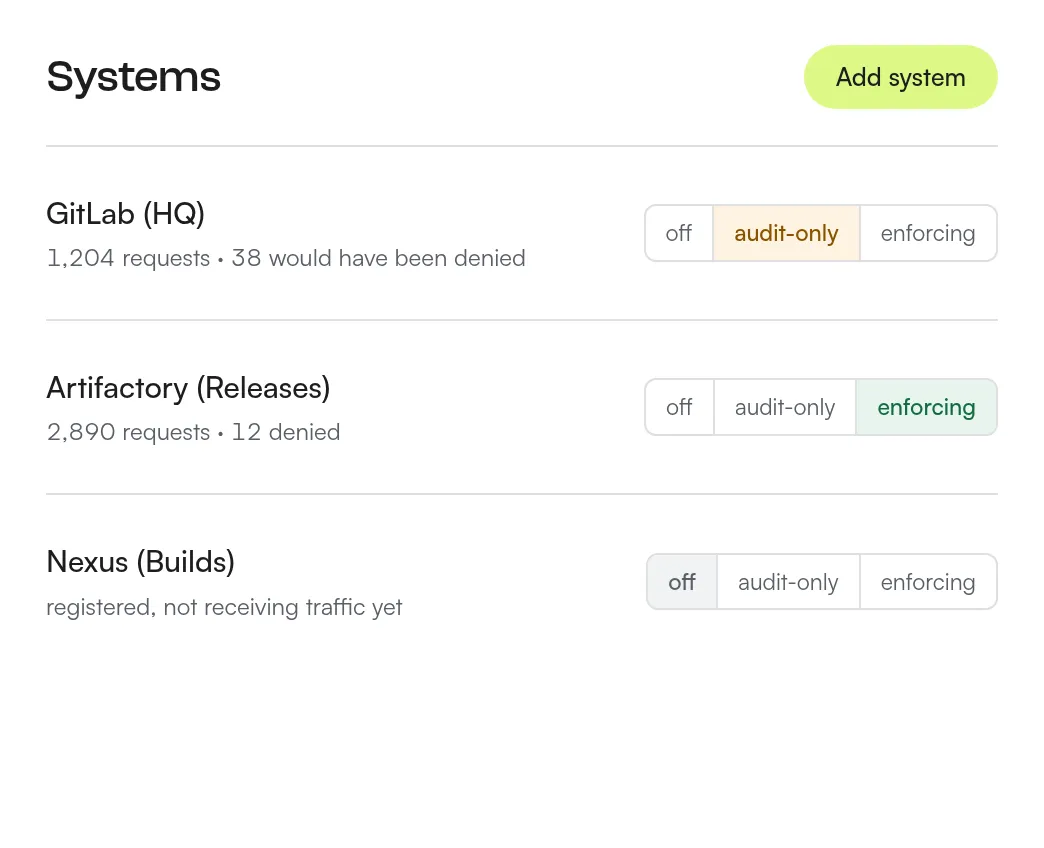
Task: Enable audit-only mode for Nexus (Builds)
Action: click(x=788, y=582)
